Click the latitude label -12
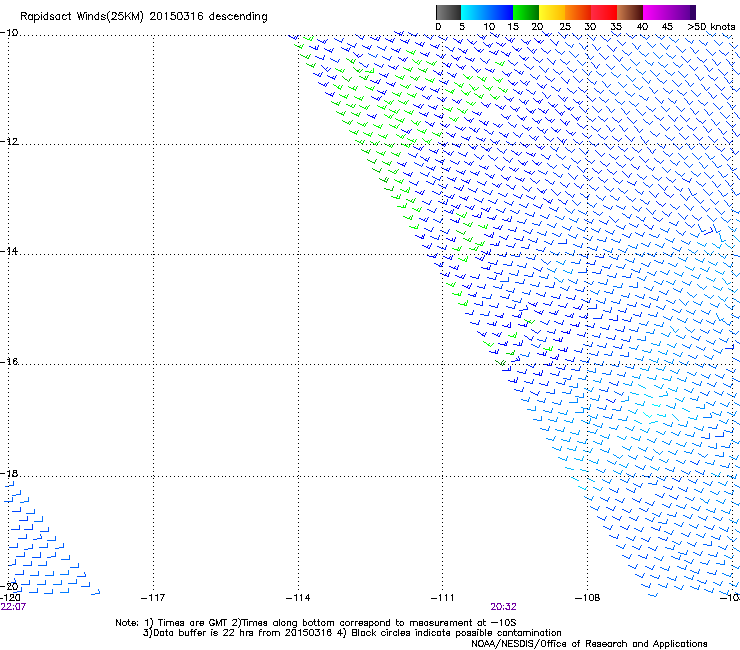The image size is (740, 650). point(9,142)
